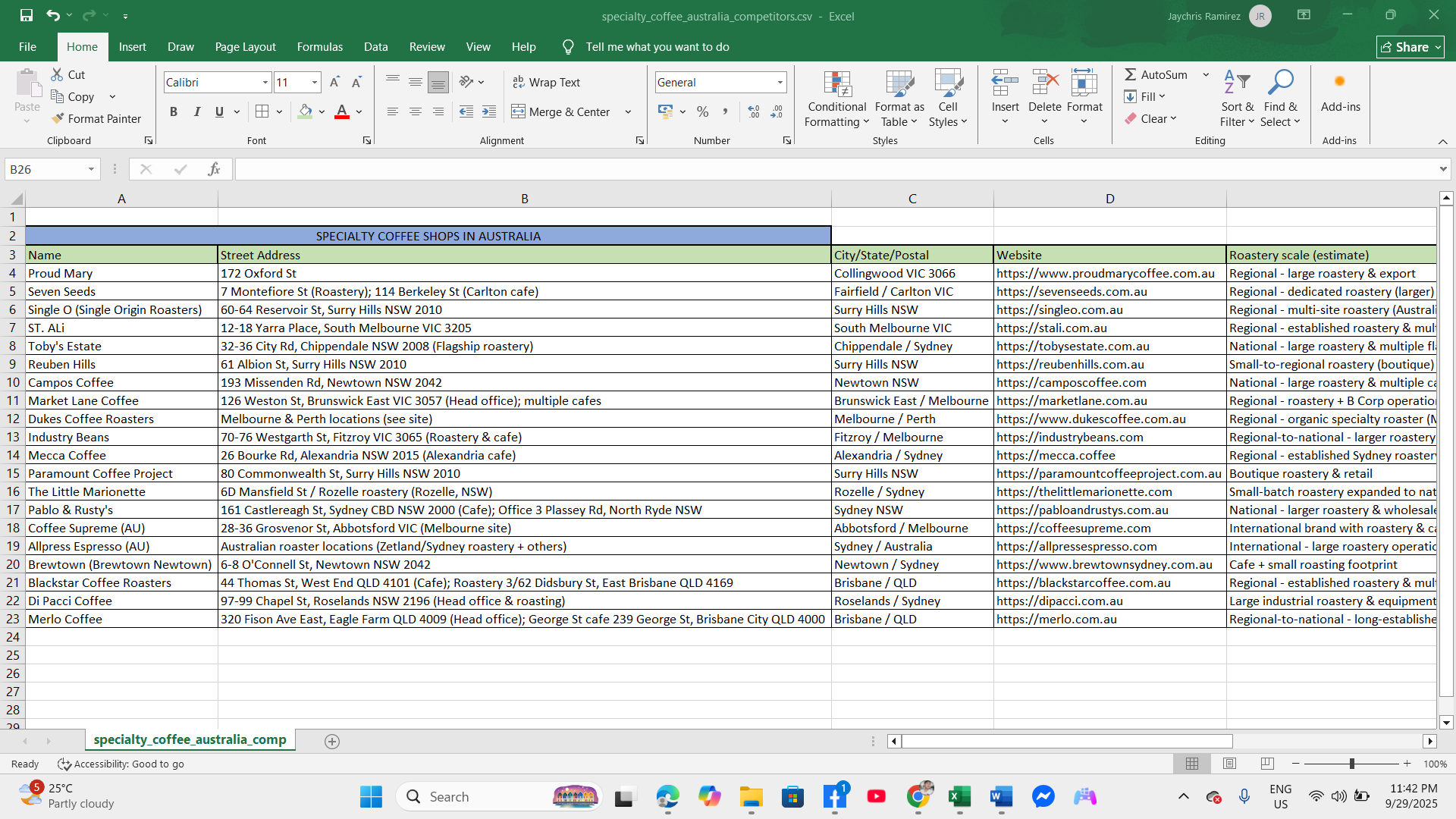Open the font size dropdown

click(x=314, y=82)
